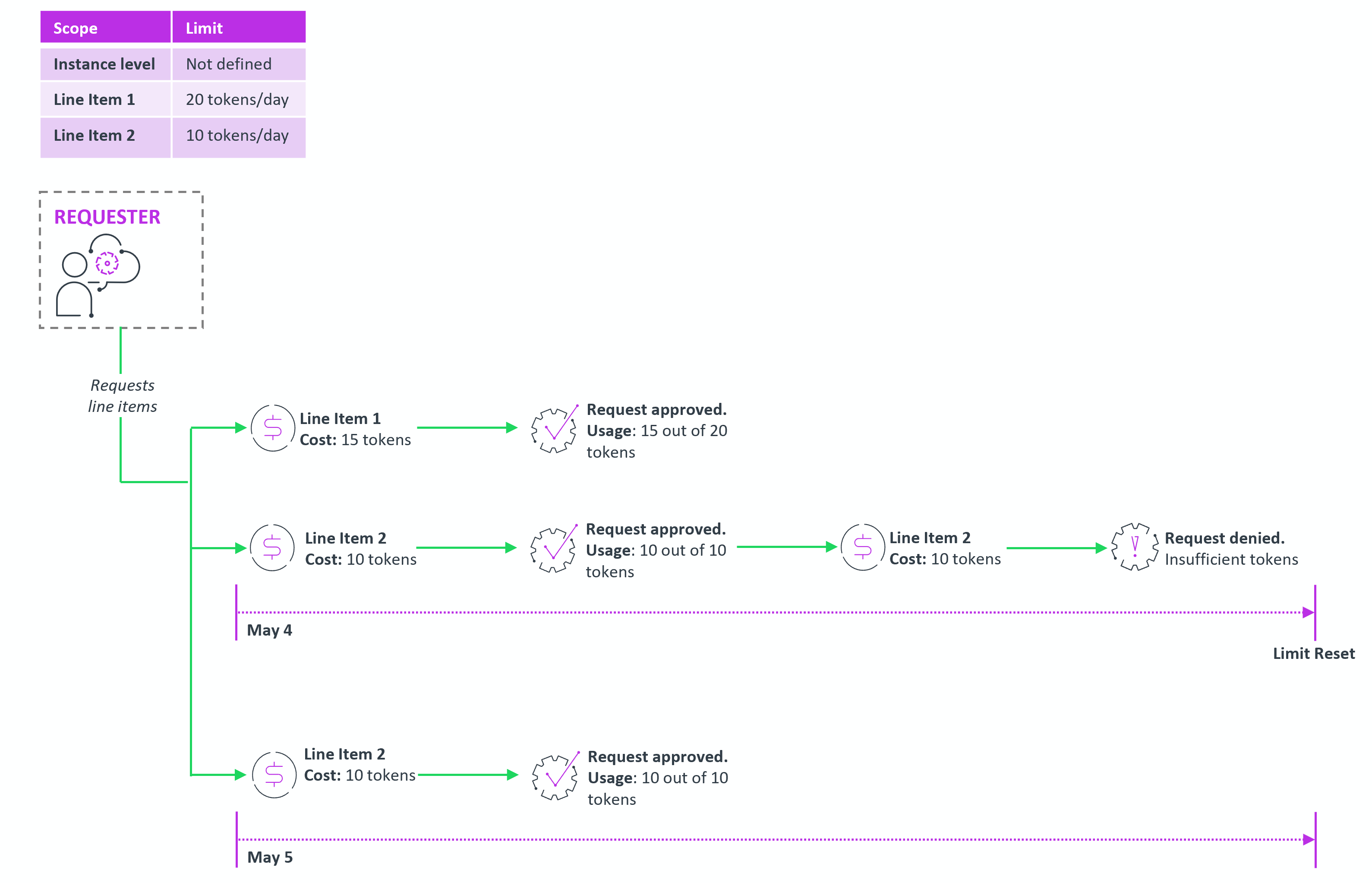Select the Scope table header
Viewport: 1372px width, 883px height.
coord(105,27)
